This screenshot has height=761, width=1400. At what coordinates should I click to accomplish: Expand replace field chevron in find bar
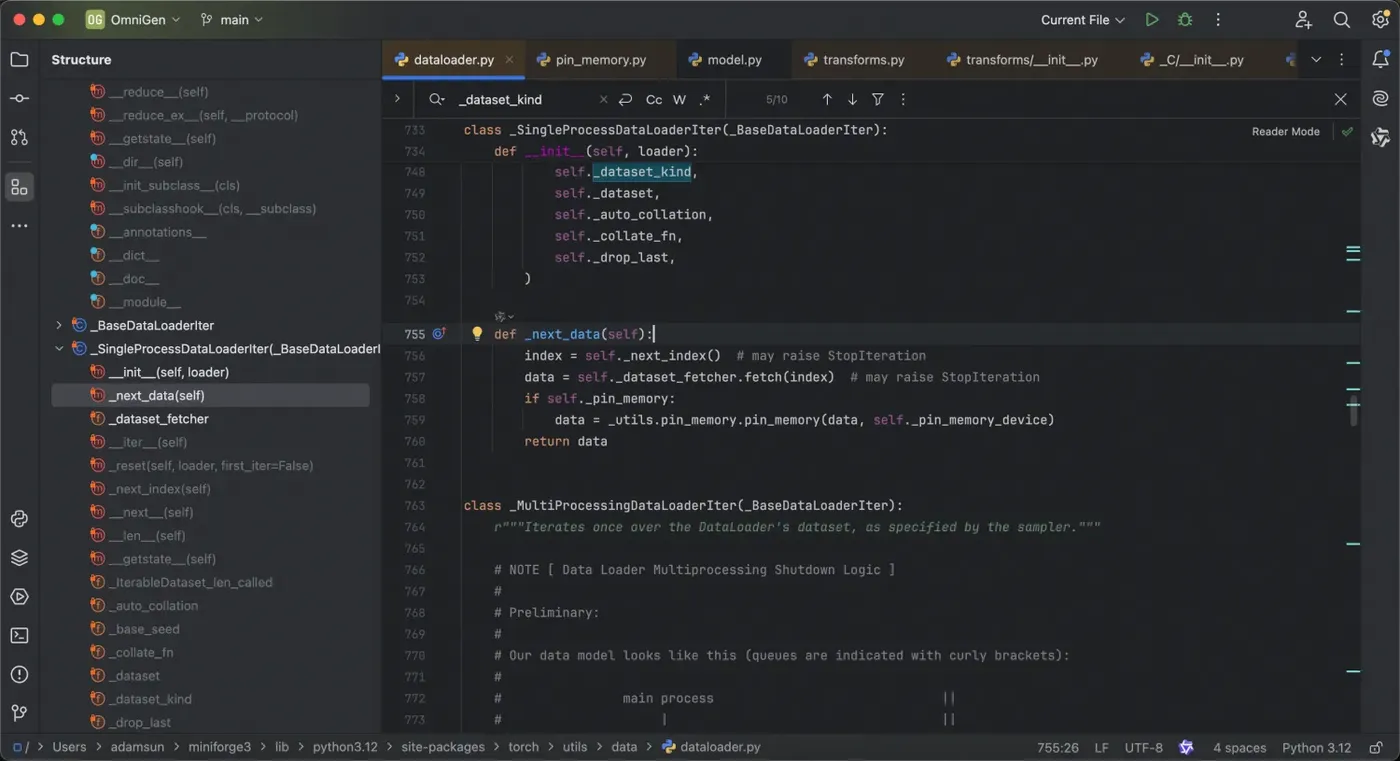click(x=397, y=99)
